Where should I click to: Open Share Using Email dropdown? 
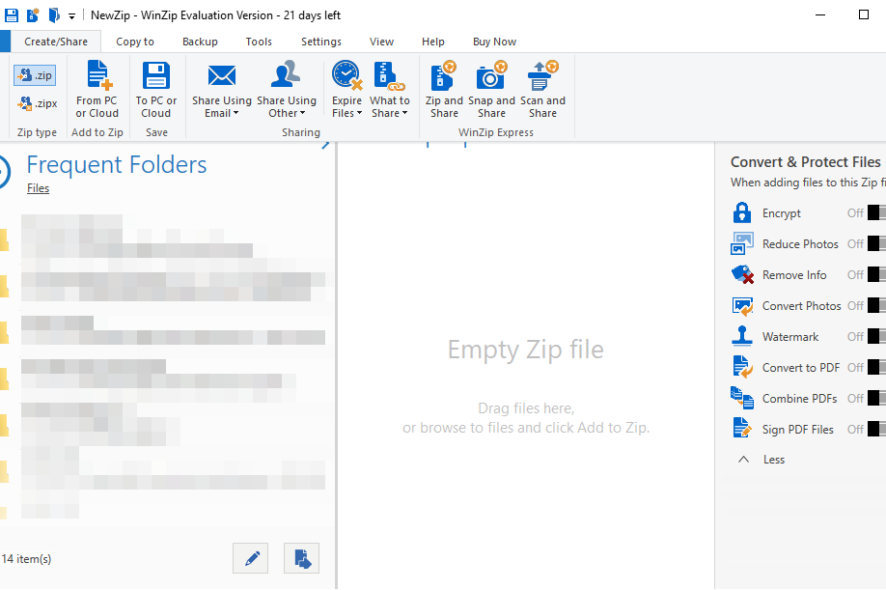(222, 89)
